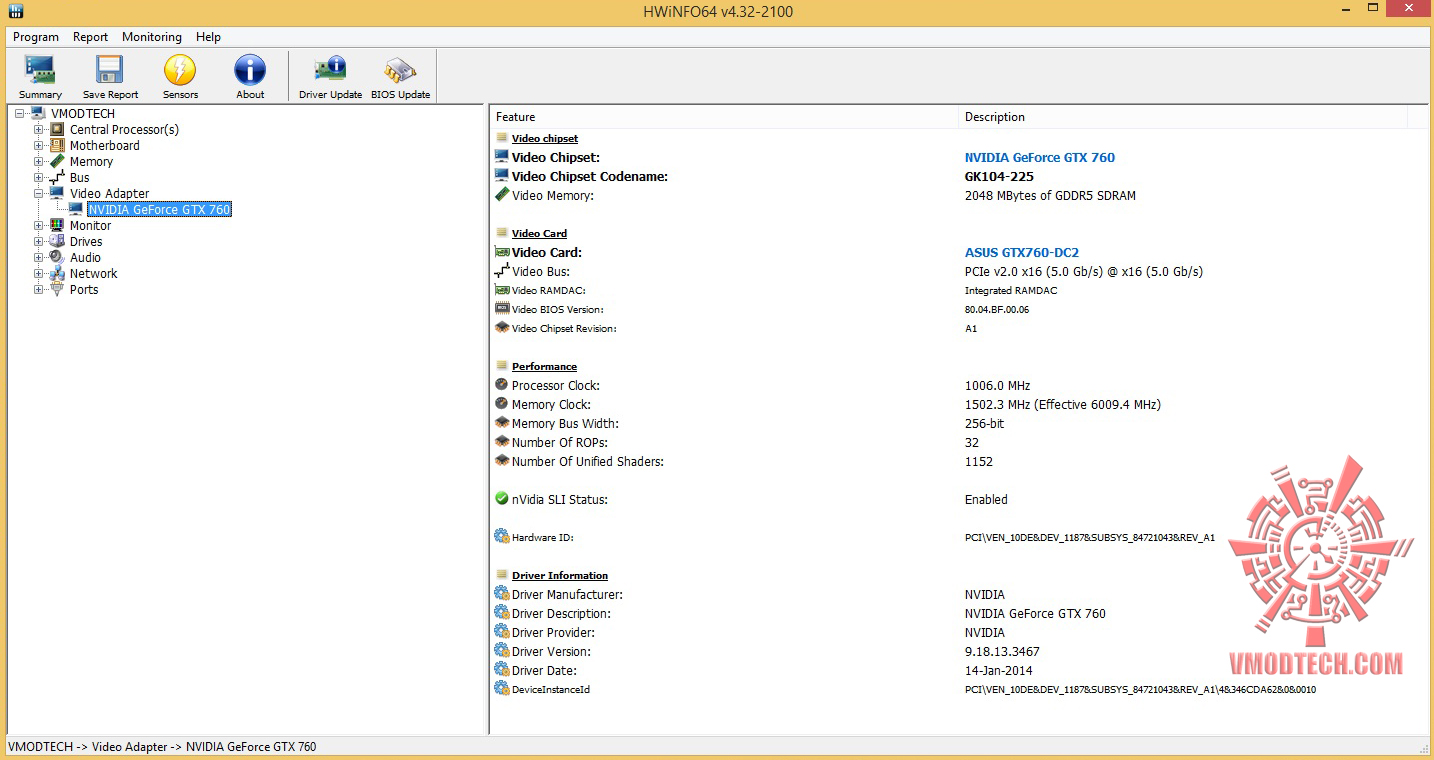Click the Bus icon in tree
Screen dimensions: 1434x760
57,177
